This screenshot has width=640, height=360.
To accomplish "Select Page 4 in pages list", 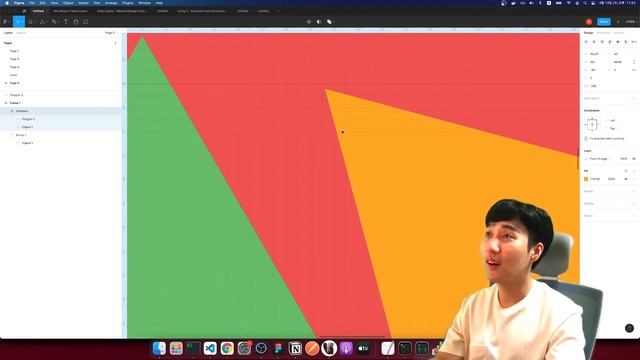I will pos(14,67).
